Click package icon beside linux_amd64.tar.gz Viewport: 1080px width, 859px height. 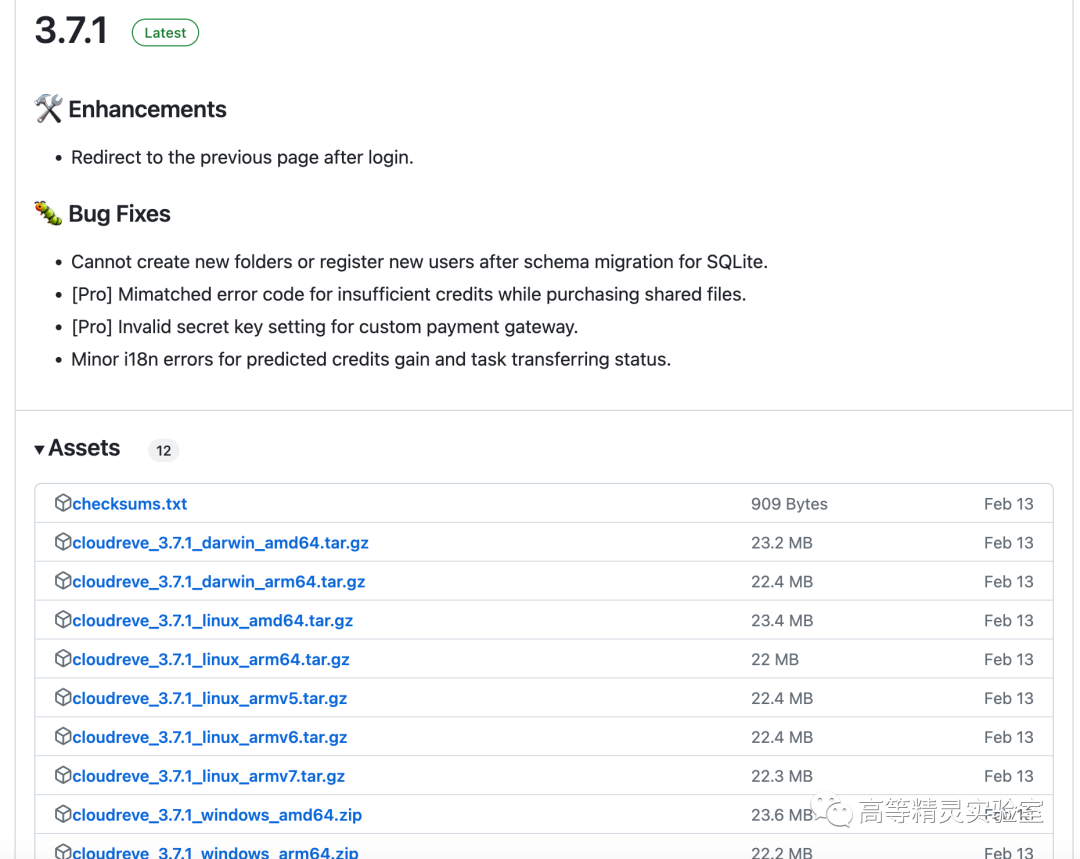point(63,619)
